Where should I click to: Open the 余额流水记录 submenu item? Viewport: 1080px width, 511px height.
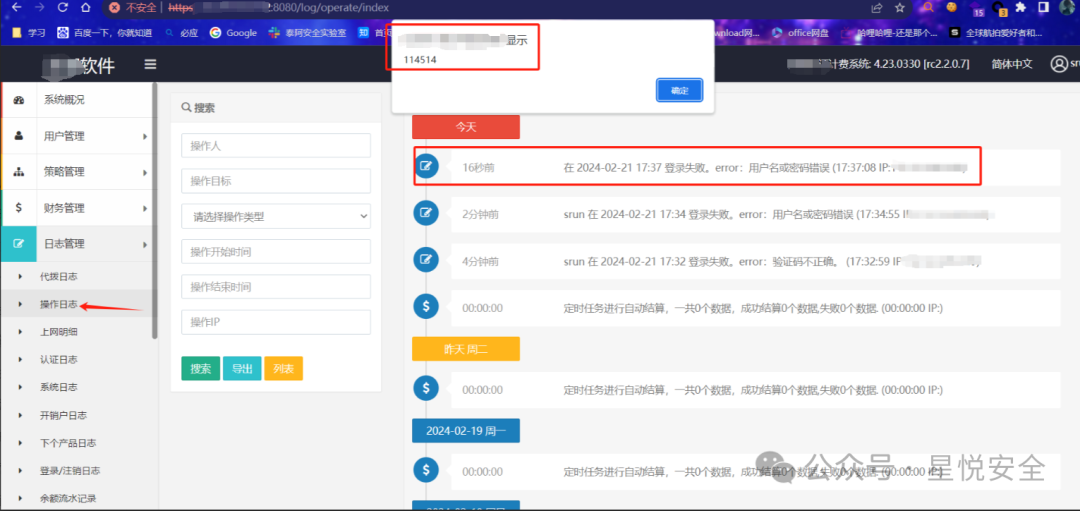[x=68, y=498]
